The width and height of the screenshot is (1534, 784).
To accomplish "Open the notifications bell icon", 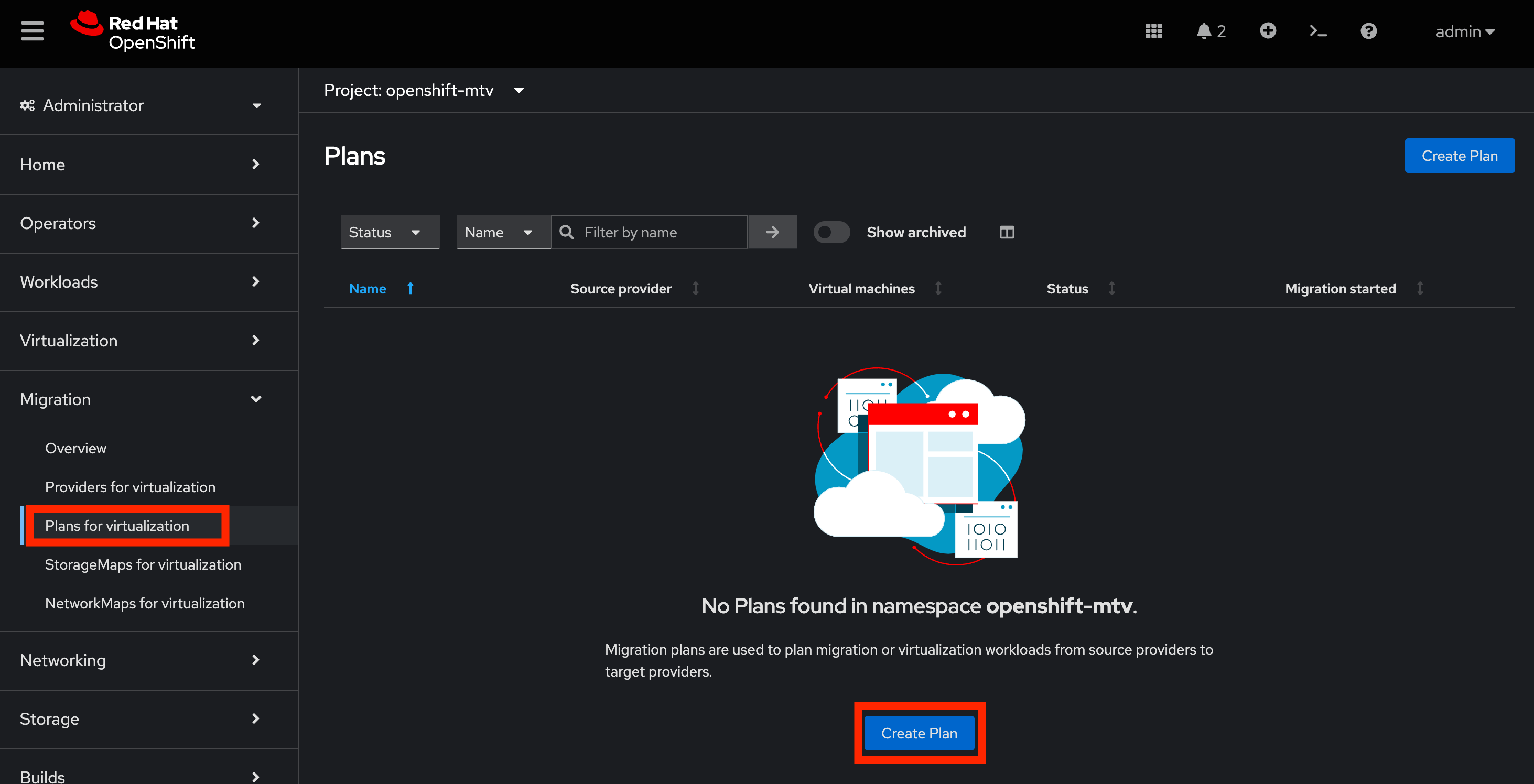I will pyautogui.click(x=1204, y=30).
